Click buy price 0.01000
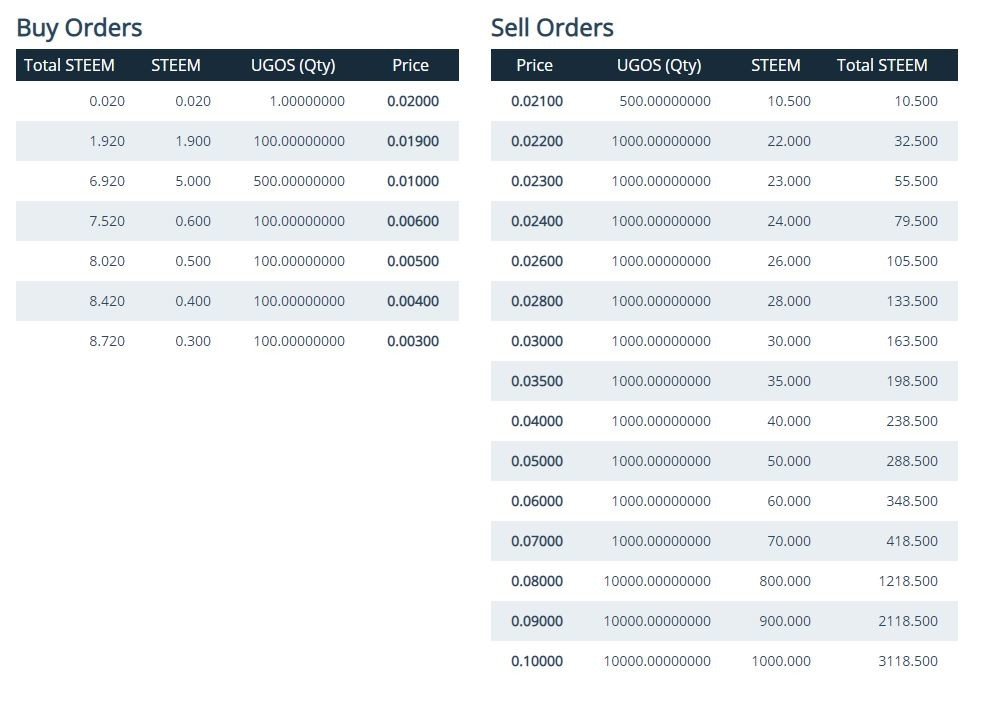Screen dimensions: 1002x711 tap(412, 181)
